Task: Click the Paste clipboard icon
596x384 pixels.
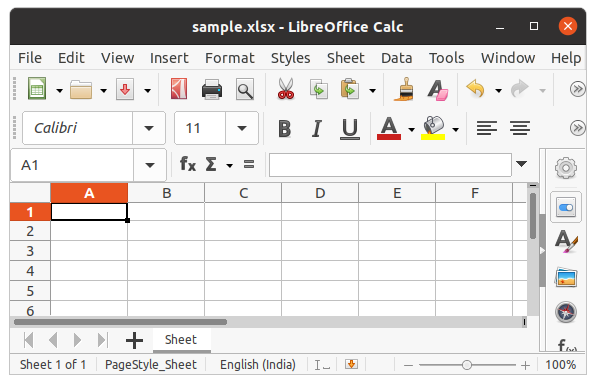Action: 350,89
